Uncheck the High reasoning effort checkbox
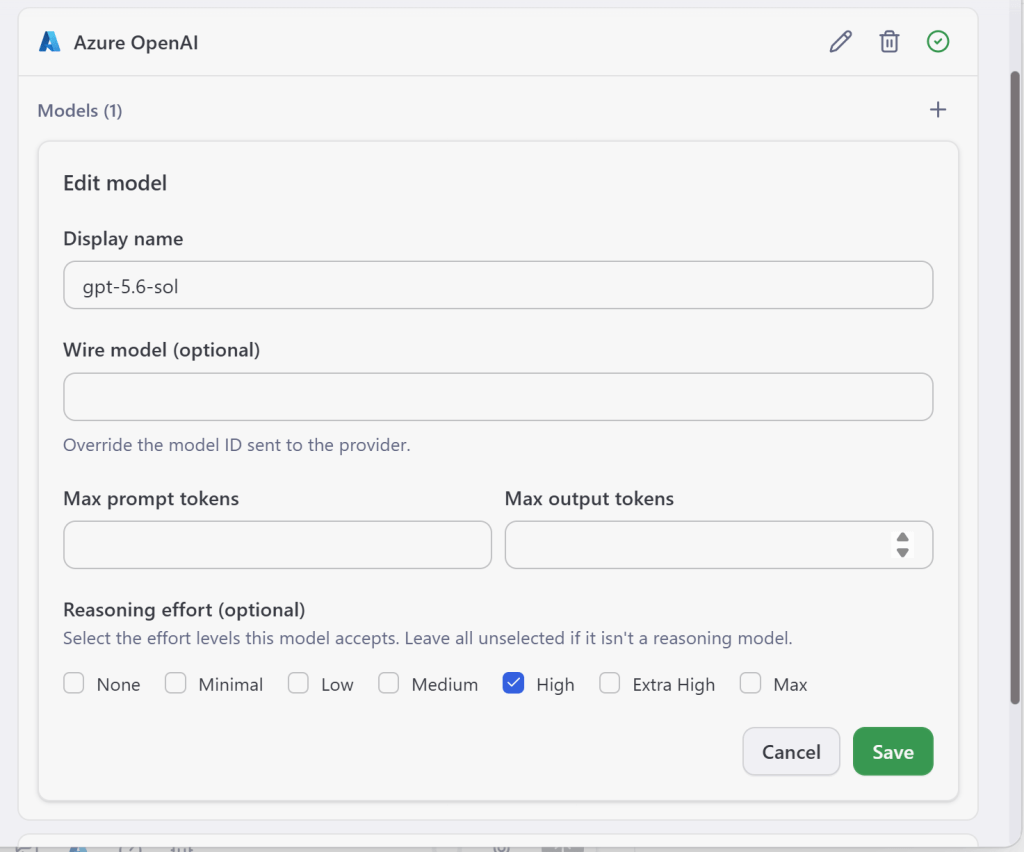This screenshot has height=852, width=1024. tap(513, 683)
